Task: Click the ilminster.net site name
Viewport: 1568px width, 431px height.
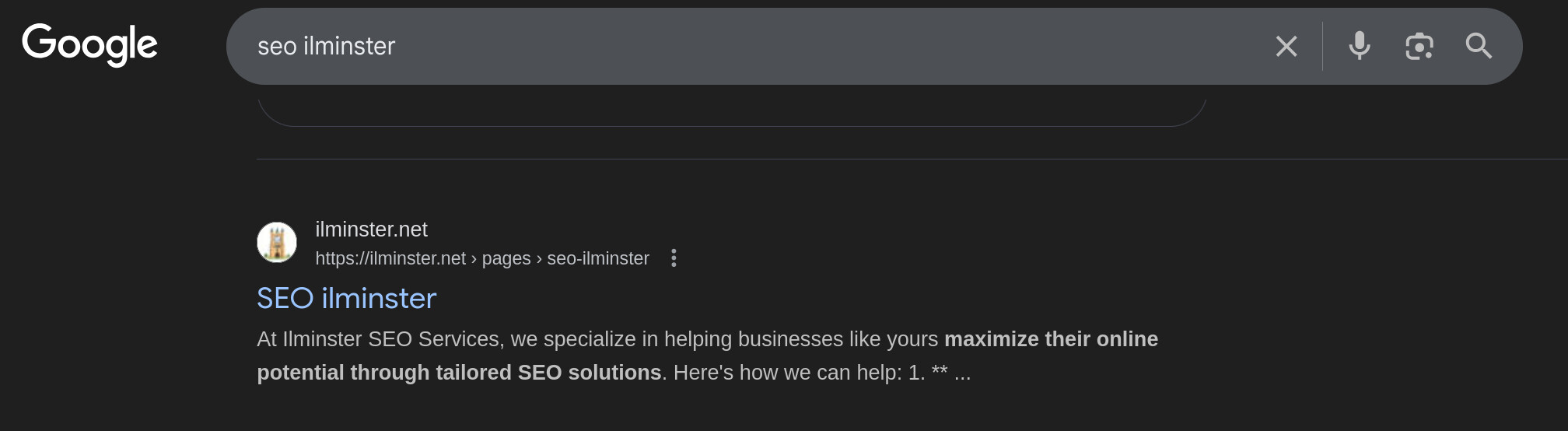Action: coord(371,230)
